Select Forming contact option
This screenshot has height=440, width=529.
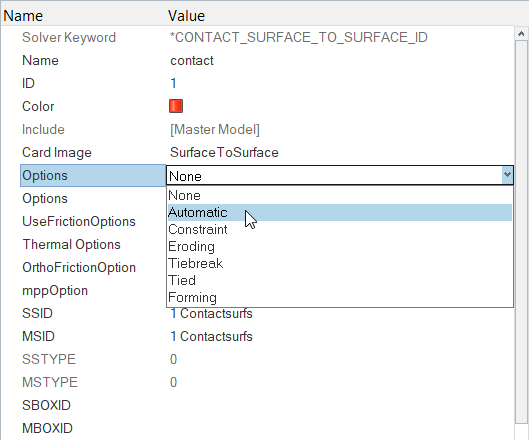pos(340,297)
